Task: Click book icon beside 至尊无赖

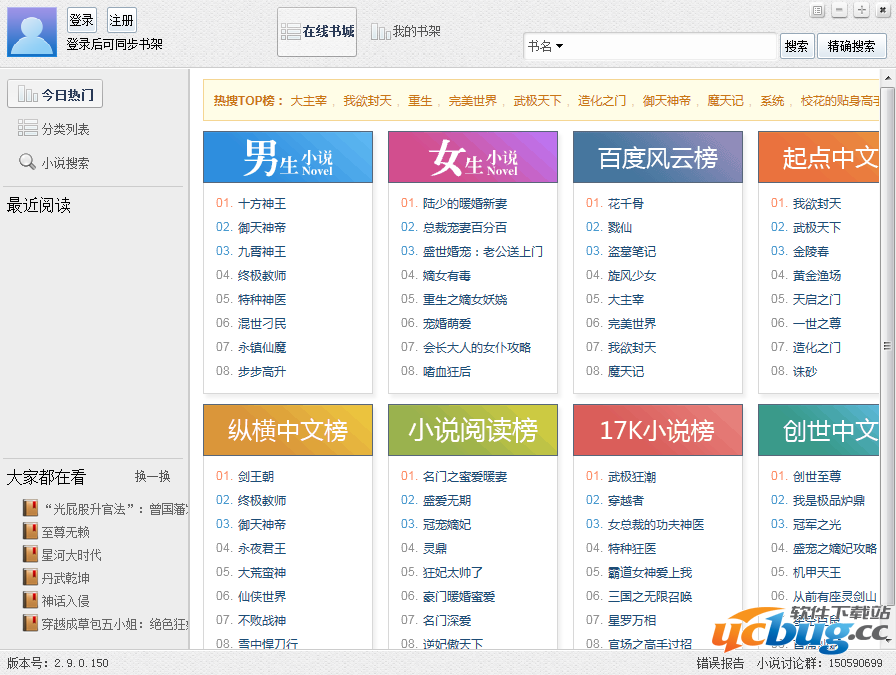Action: [x=30, y=532]
